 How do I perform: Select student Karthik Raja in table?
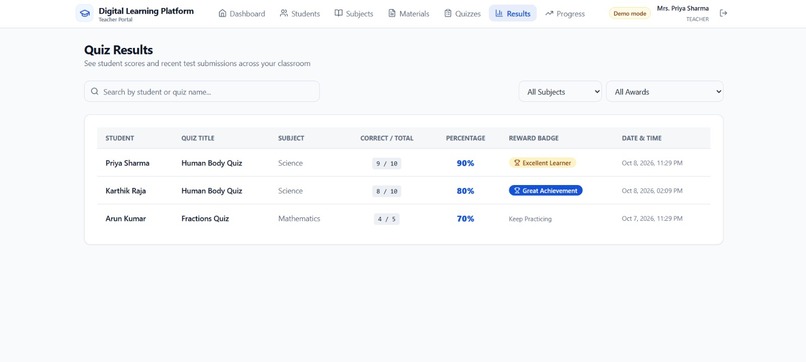coord(125,191)
